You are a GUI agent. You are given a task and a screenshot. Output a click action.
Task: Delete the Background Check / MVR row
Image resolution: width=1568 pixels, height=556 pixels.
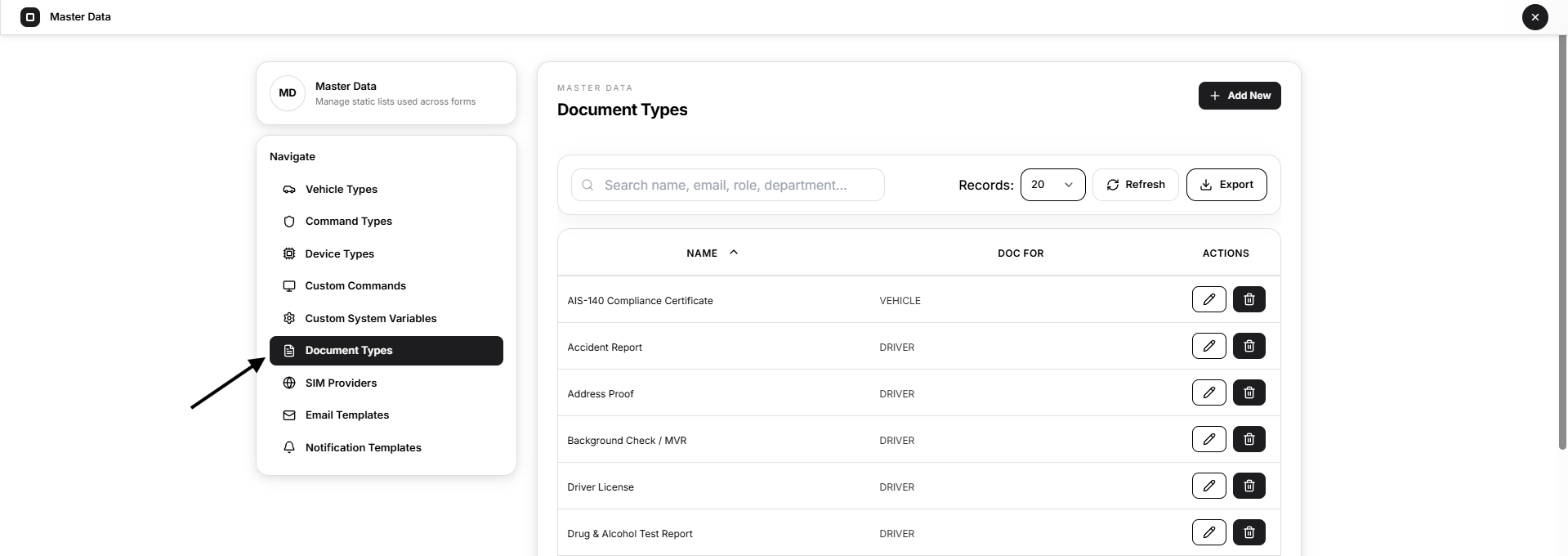coord(1249,439)
